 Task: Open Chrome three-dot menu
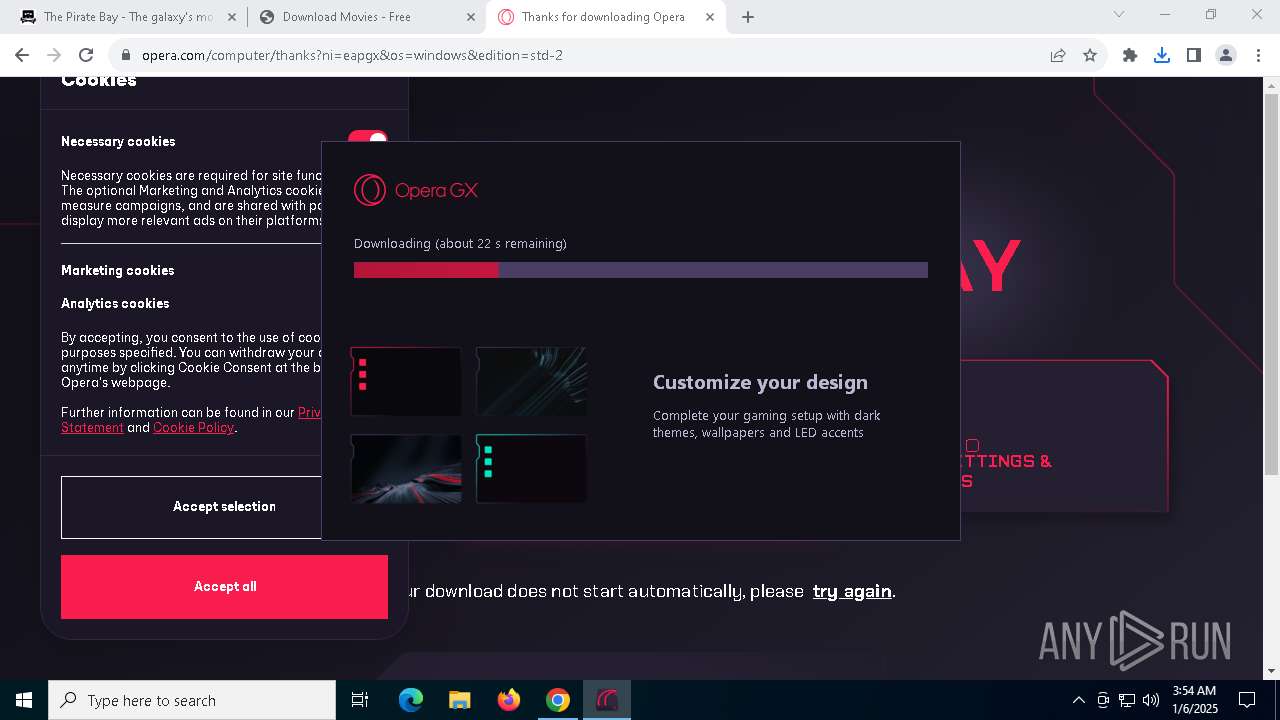click(1257, 55)
